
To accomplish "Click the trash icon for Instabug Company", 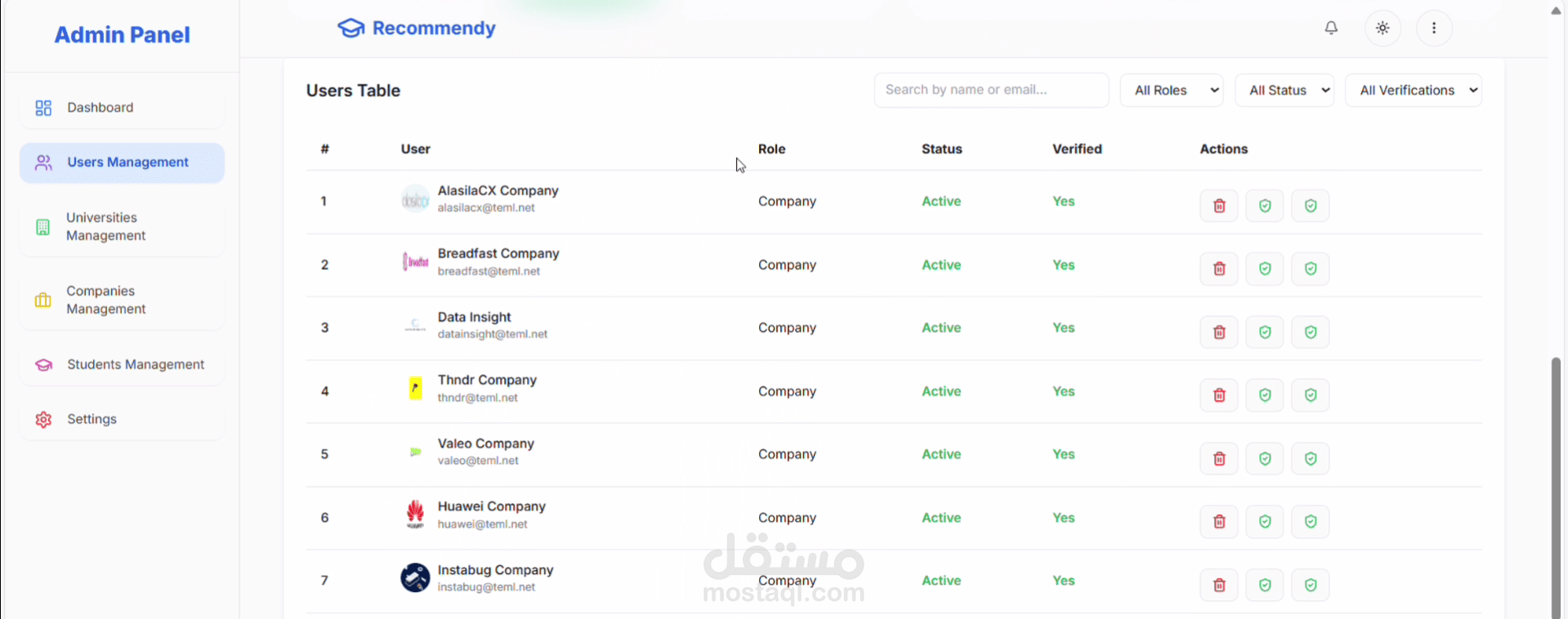I will tap(1218, 586).
